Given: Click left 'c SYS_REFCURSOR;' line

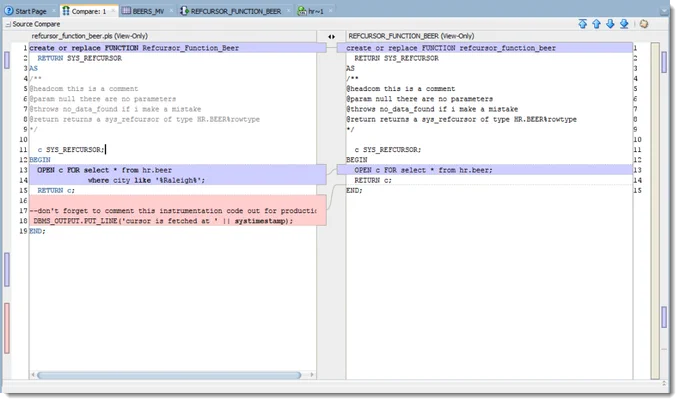Looking at the screenshot, I should coord(71,150).
